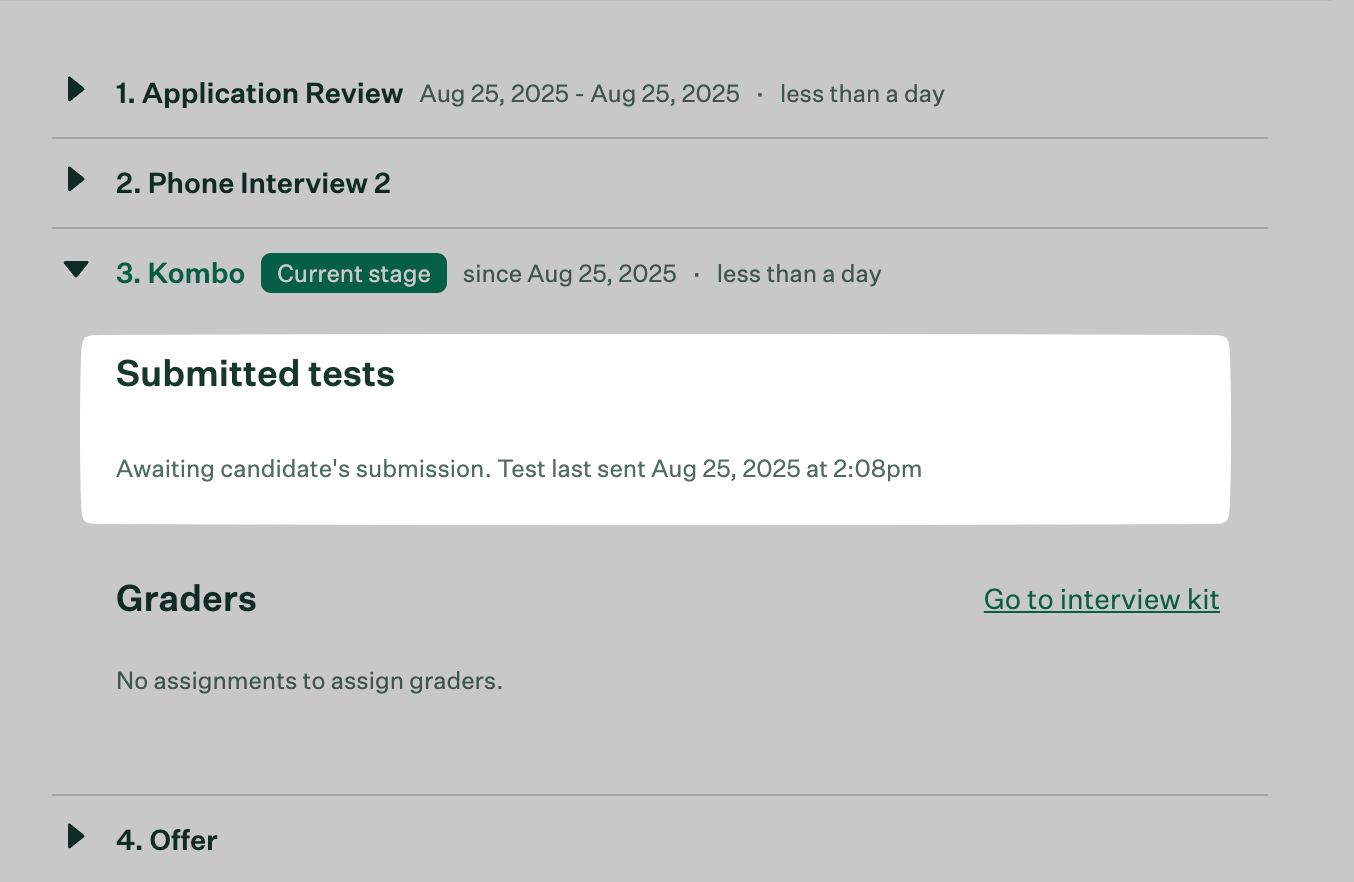Select the 4. Offer stage title
Image resolution: width=1354 pixels, height=882 pixels.
coord(167,840)
